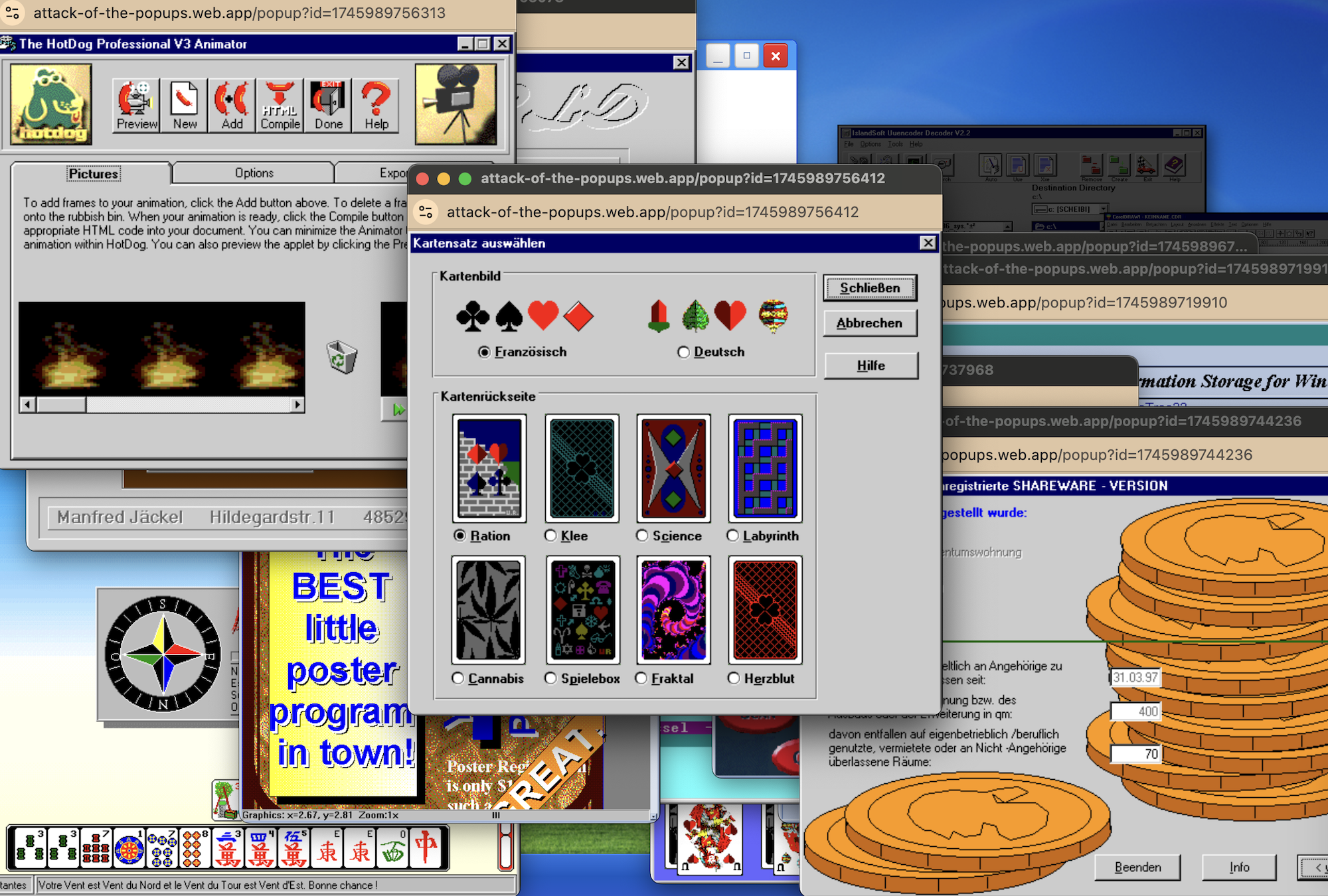Screen dimensions: 1328x896
Task: Click the Done exit icon in HotDog Animator
Action: click(x=328, y=106)
